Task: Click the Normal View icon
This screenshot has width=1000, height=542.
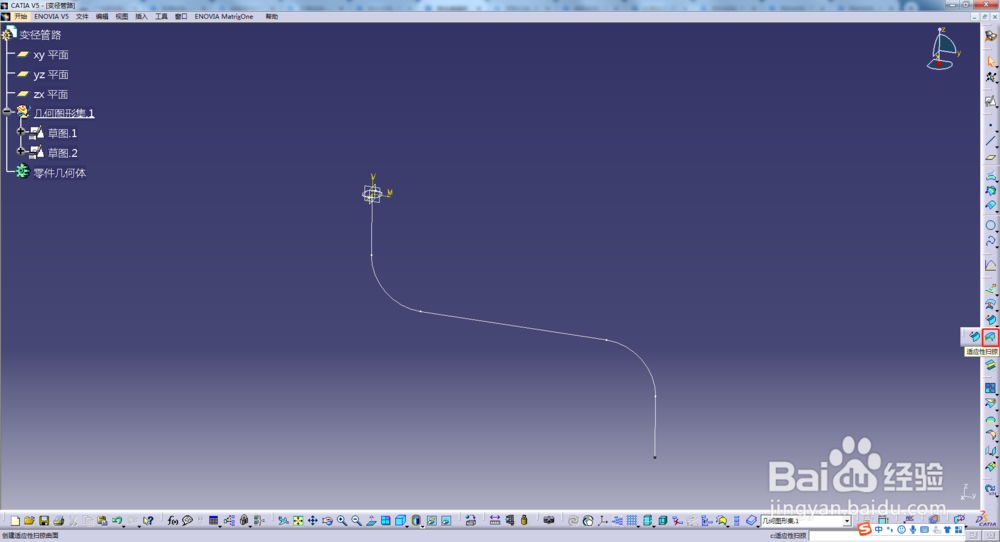Action: point(371,521)
